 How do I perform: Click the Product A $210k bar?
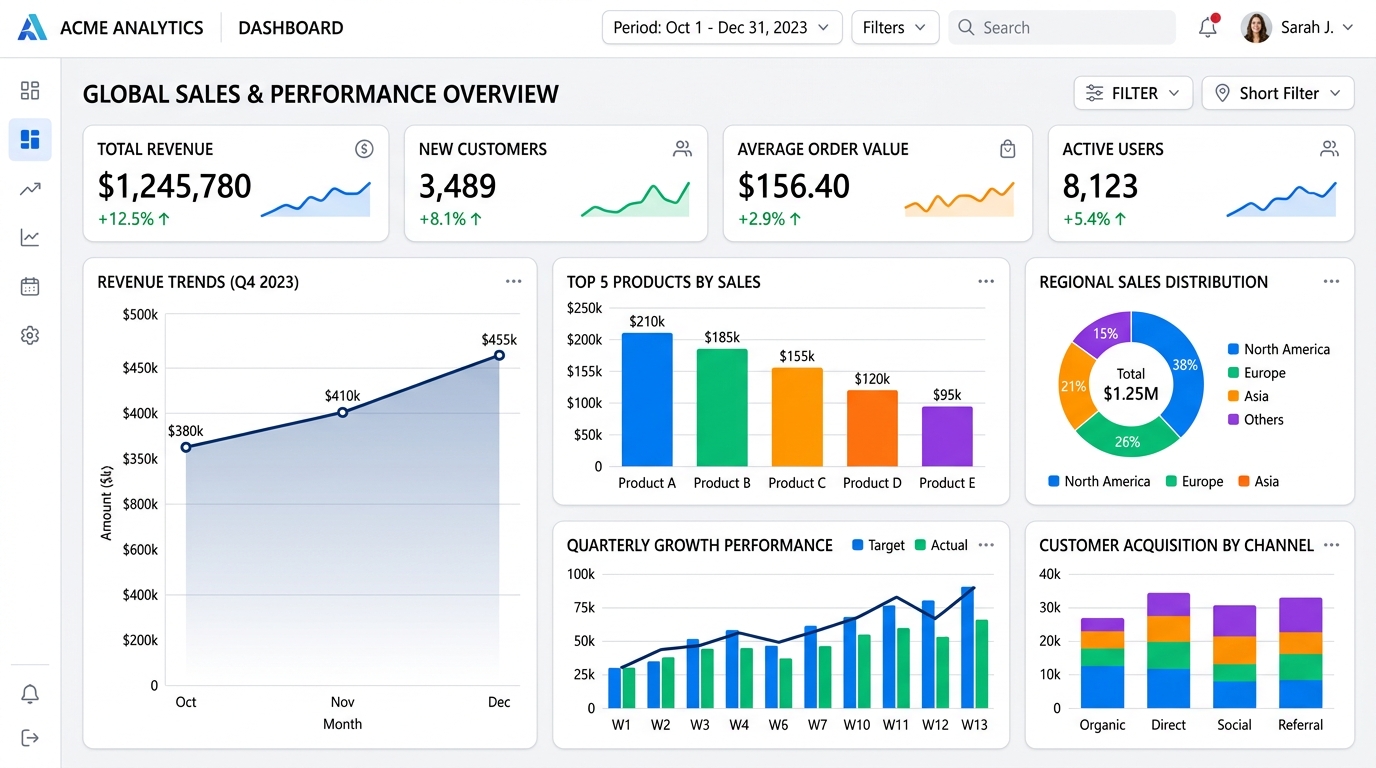[647, 400]
